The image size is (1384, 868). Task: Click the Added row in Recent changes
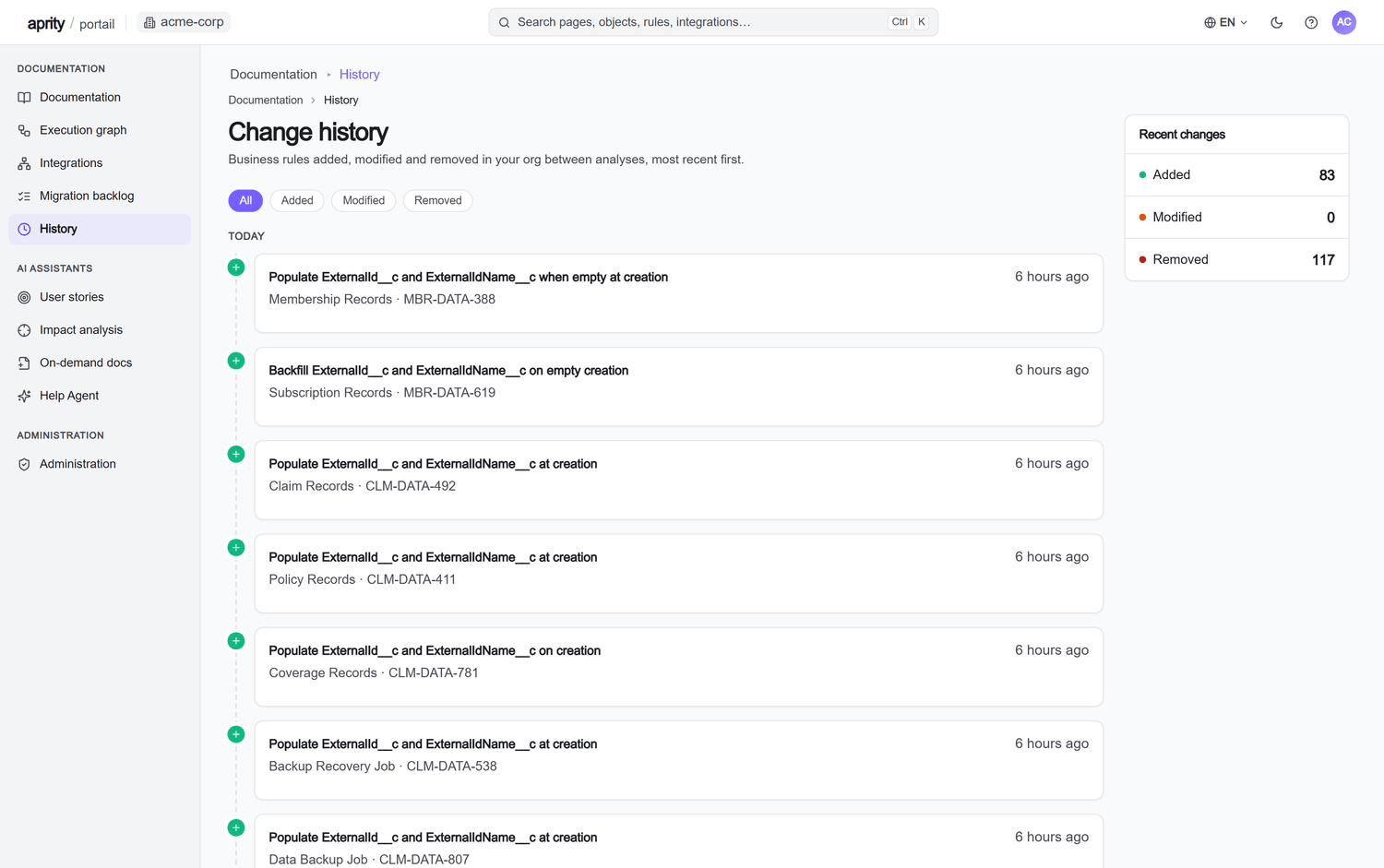[1236, 175]
